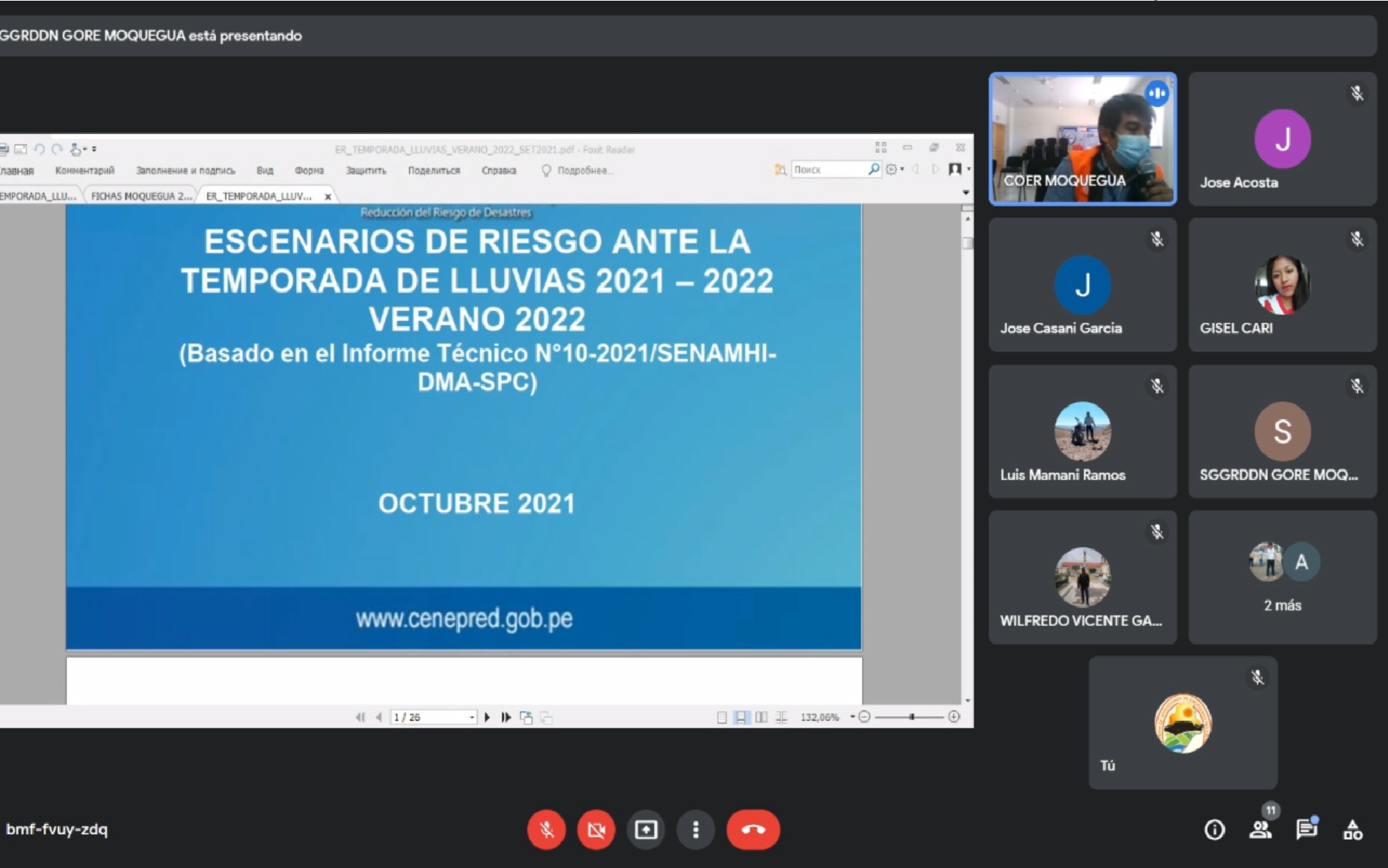This screenshot has width=1388, height=868.
Task: Show participants list with 11 badge
Action: (x=1261, y=830)
